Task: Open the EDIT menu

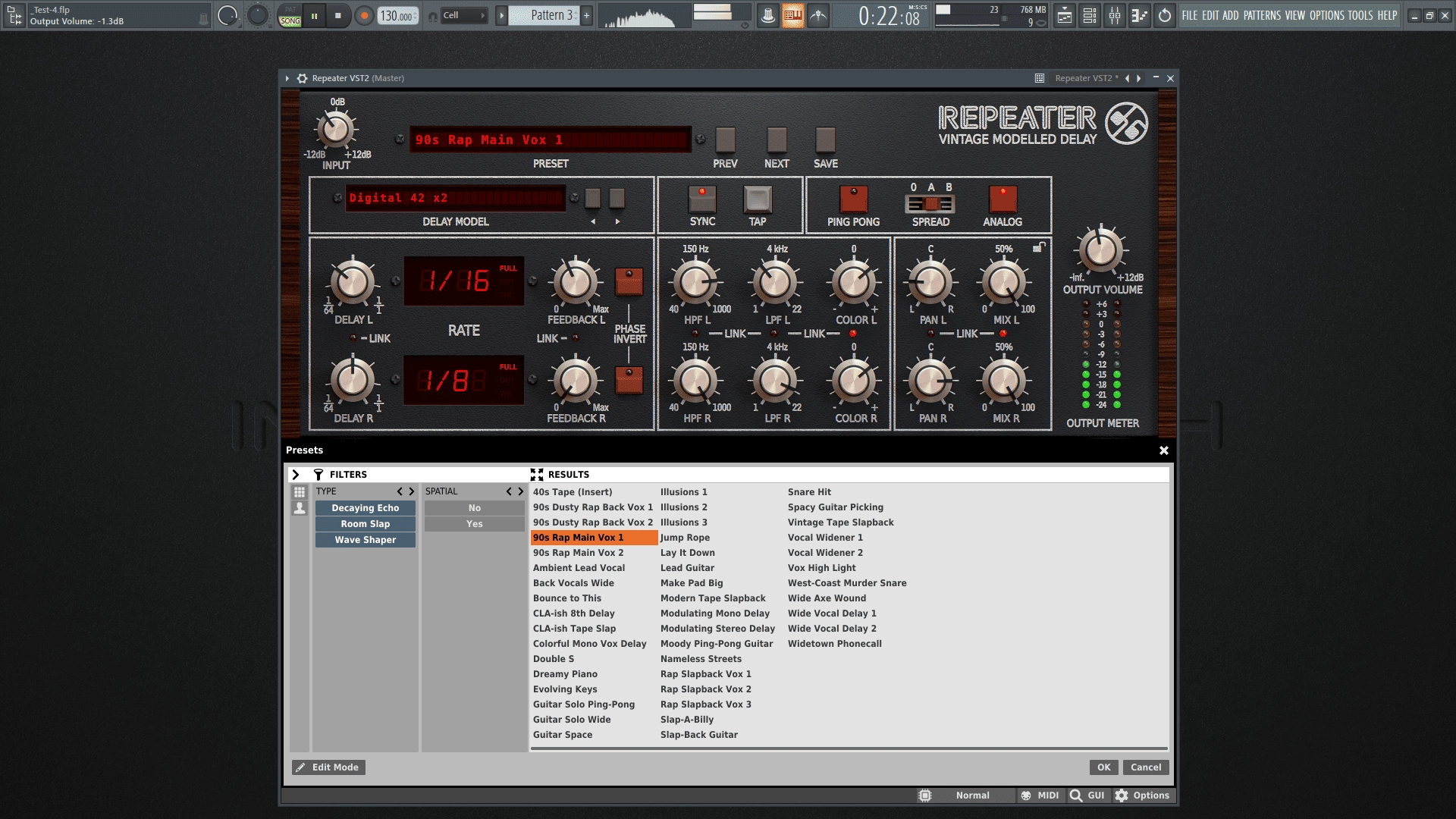Action: (x=1210, y=15)
